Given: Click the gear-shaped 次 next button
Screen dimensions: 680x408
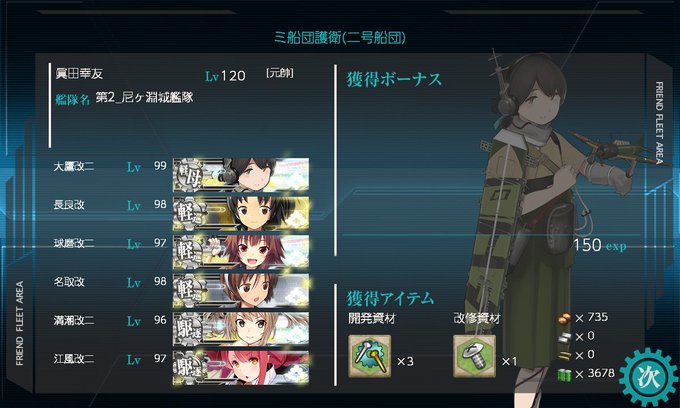Looking at the screenshot, I should point(648,377).
